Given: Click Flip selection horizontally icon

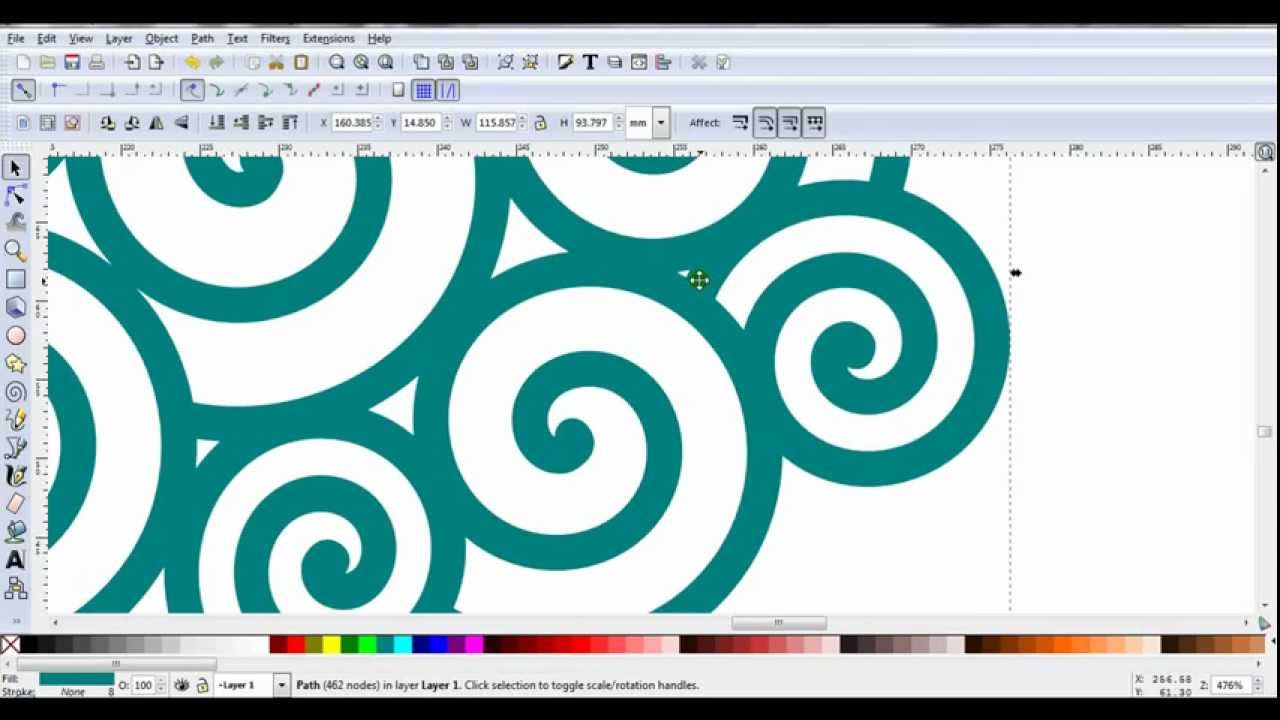Looking at the screenshot, I should point(156,123).
